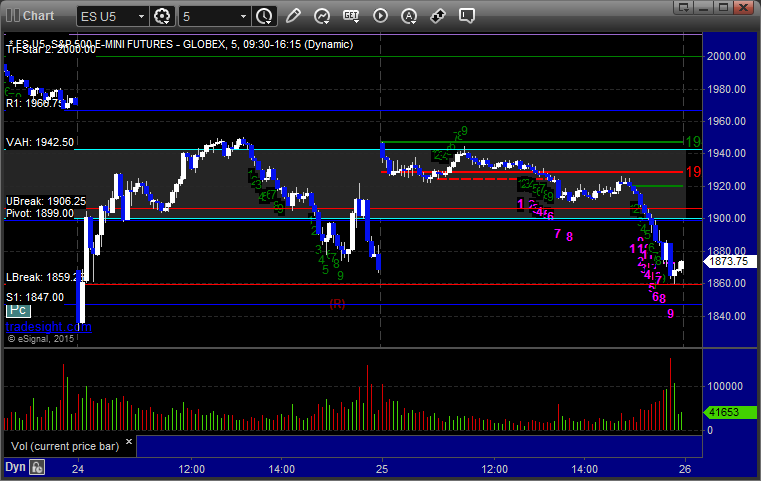Toggle the Dyn time lock icon
The width and height of the screenshot is (761, 481).
click(x=37, y=467)
